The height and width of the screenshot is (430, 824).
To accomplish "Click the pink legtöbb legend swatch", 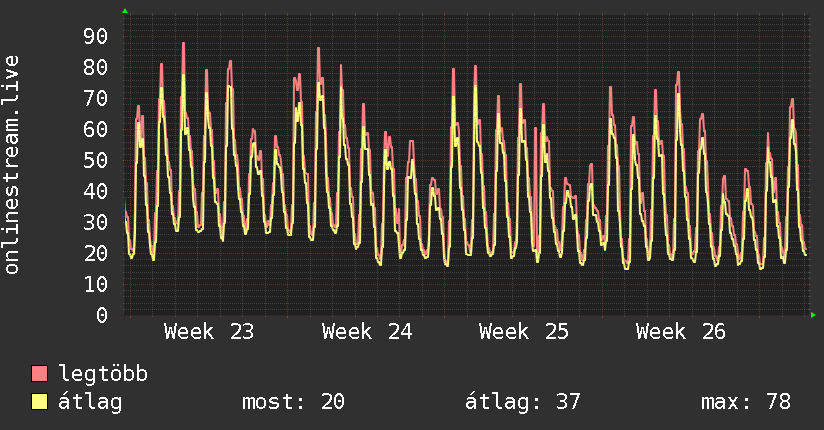I will pyautogui.click(x=39, y=373).
